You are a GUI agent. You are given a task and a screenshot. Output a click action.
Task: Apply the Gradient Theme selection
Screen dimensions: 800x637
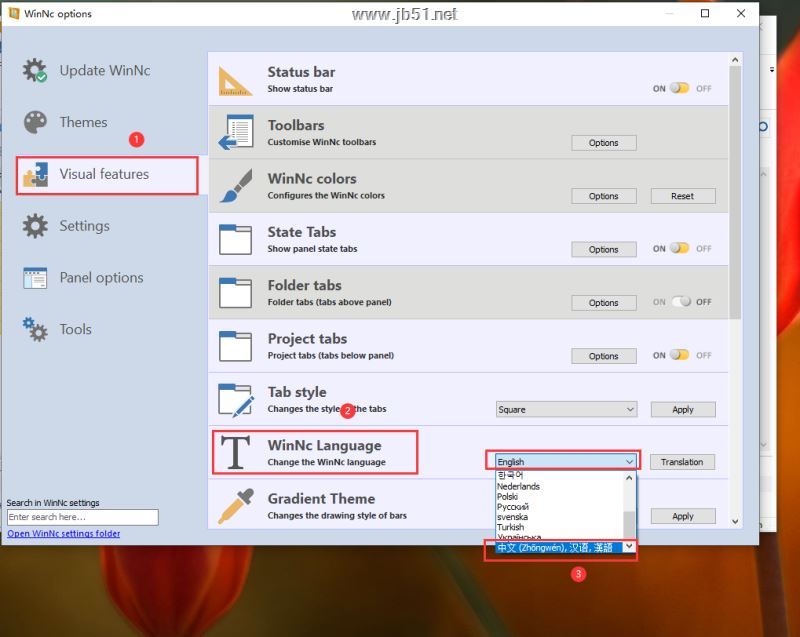point(683,516)
